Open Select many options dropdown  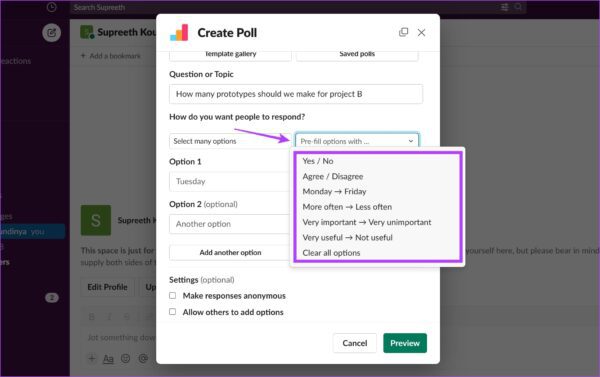point(230,141)
